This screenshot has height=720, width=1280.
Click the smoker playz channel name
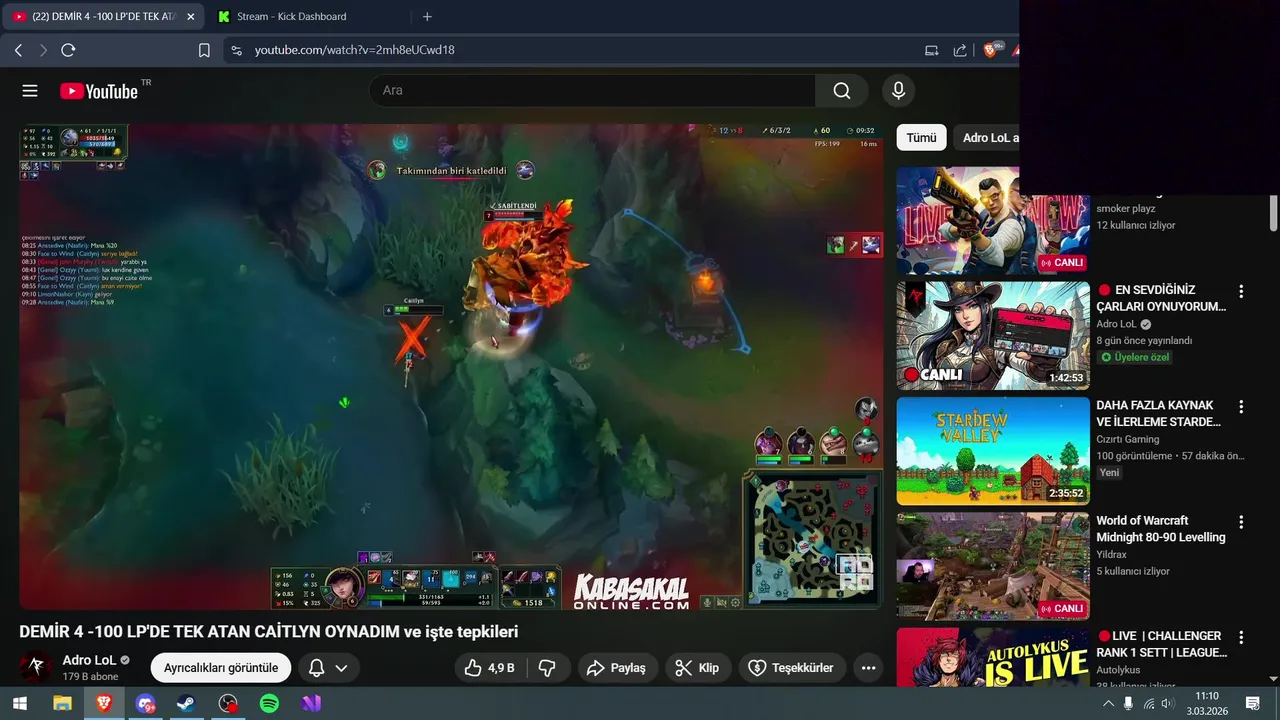tap(1126, 208)
